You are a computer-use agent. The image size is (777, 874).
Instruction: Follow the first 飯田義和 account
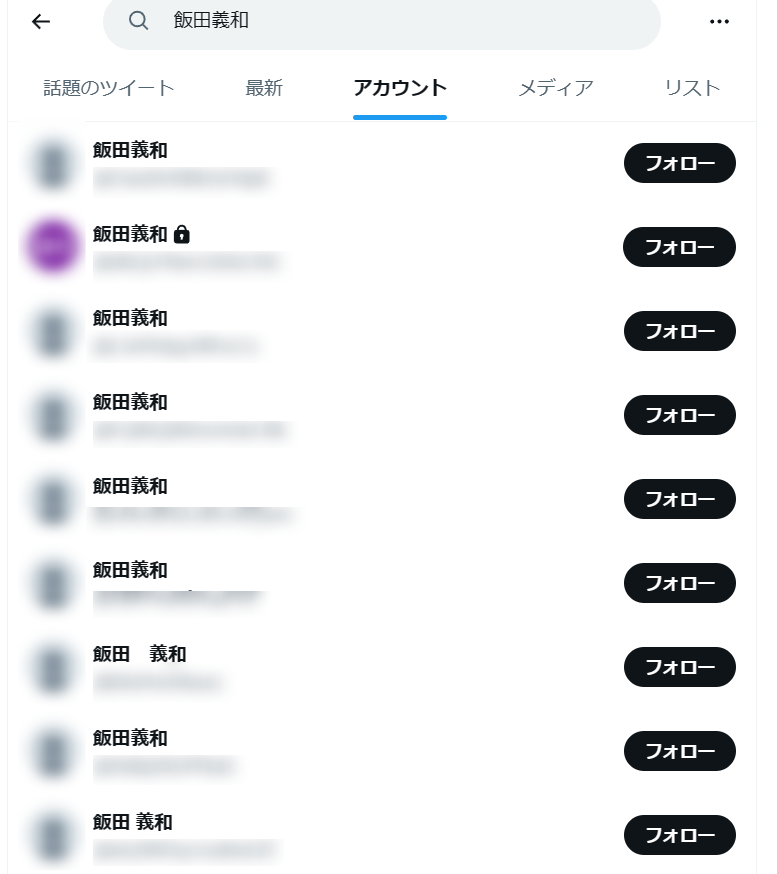coord(679,163)
